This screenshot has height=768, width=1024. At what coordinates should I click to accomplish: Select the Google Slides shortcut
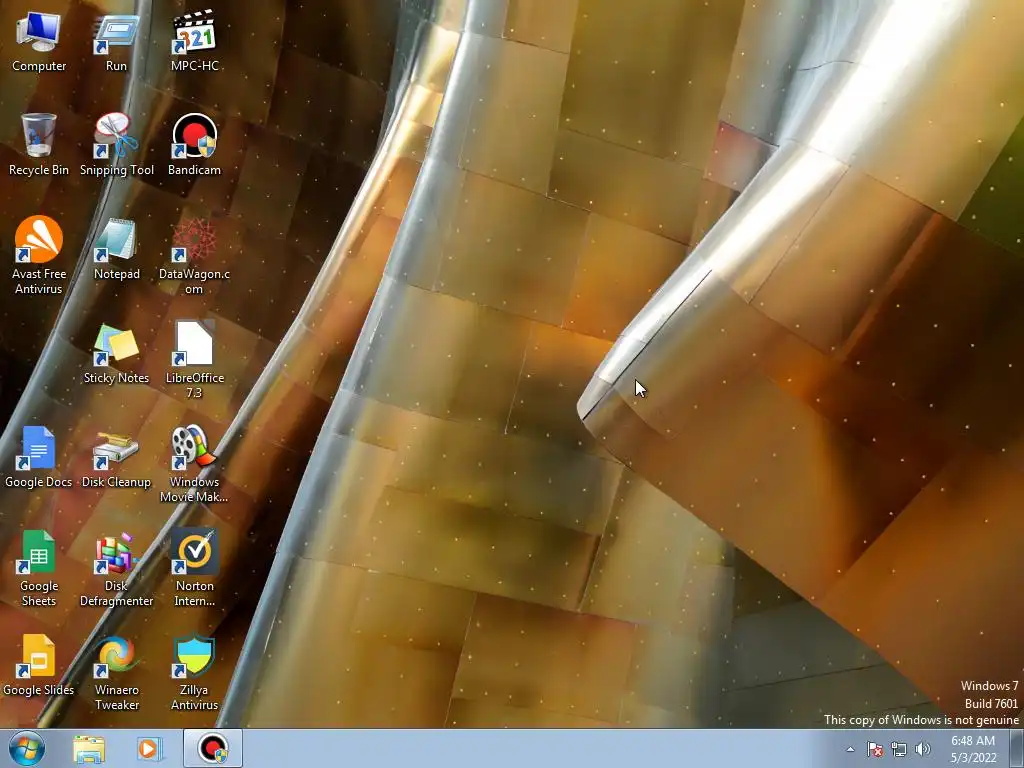(x=39, y=666)
